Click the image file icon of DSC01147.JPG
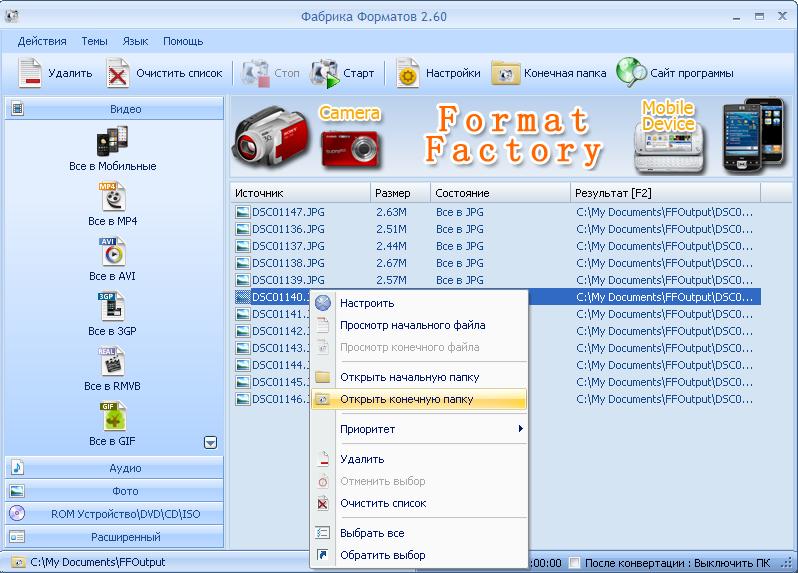 coord(243,212)
